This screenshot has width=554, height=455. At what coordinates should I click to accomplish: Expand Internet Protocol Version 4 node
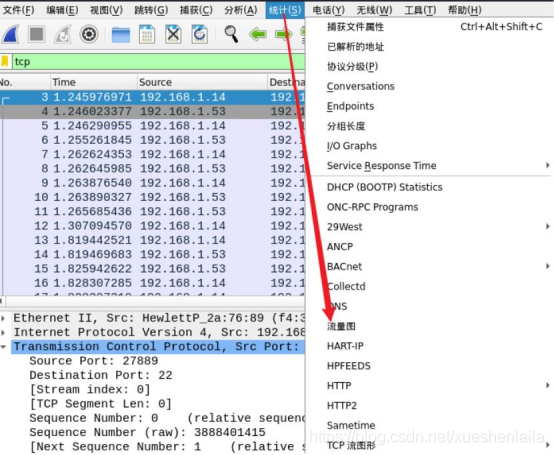[3, 332]
